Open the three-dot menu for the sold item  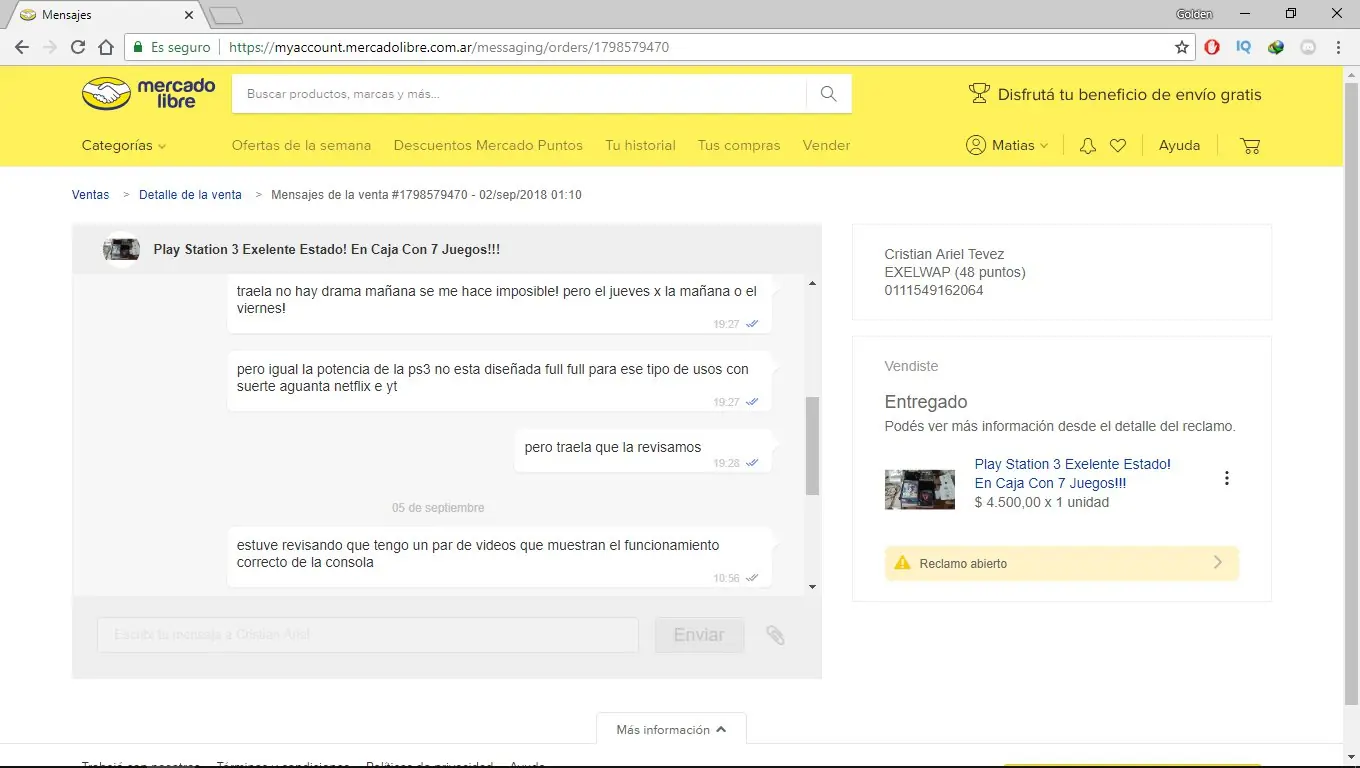(1227, 478)
